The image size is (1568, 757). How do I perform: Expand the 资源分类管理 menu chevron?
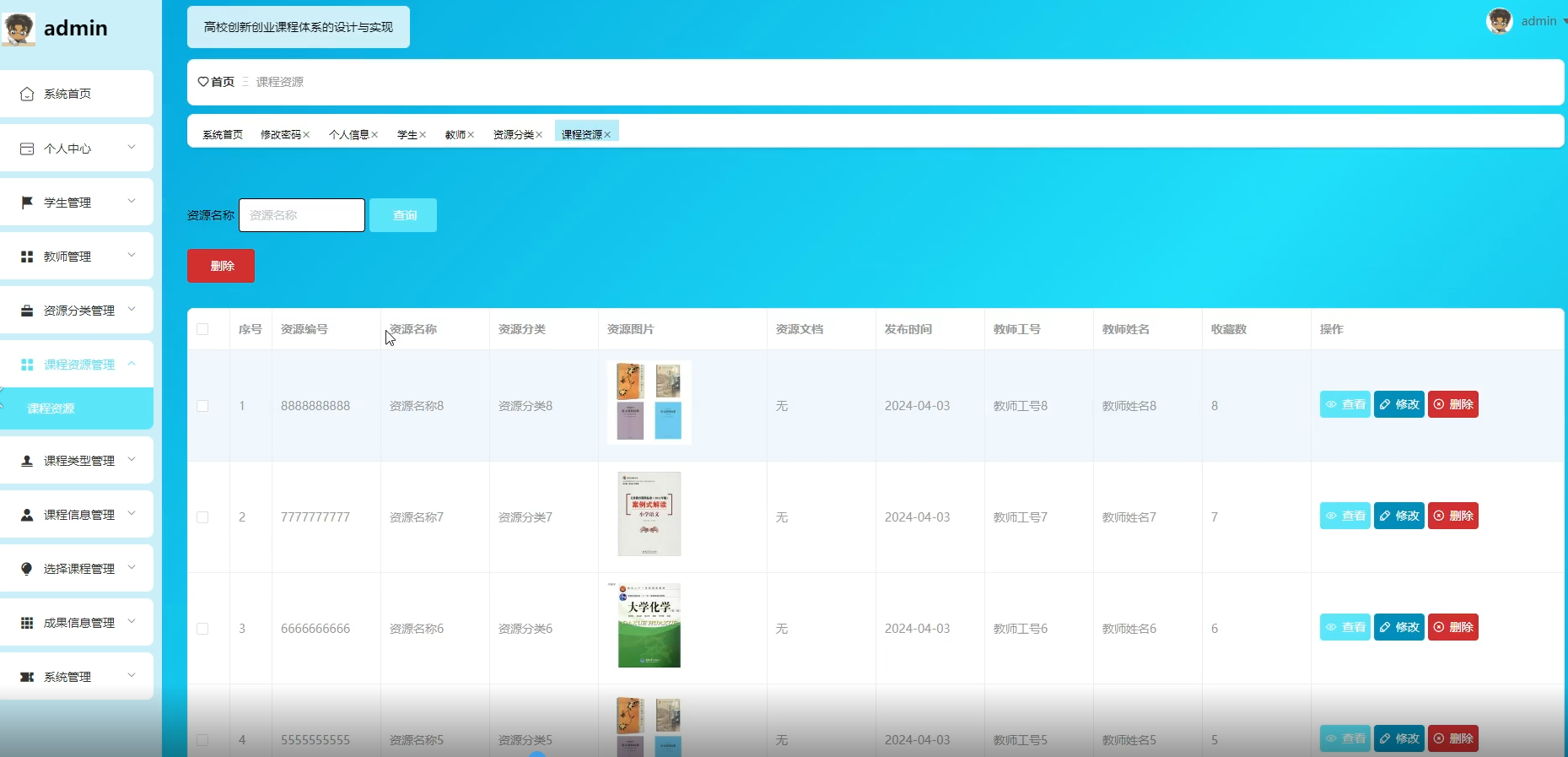(x=132, y=309)
